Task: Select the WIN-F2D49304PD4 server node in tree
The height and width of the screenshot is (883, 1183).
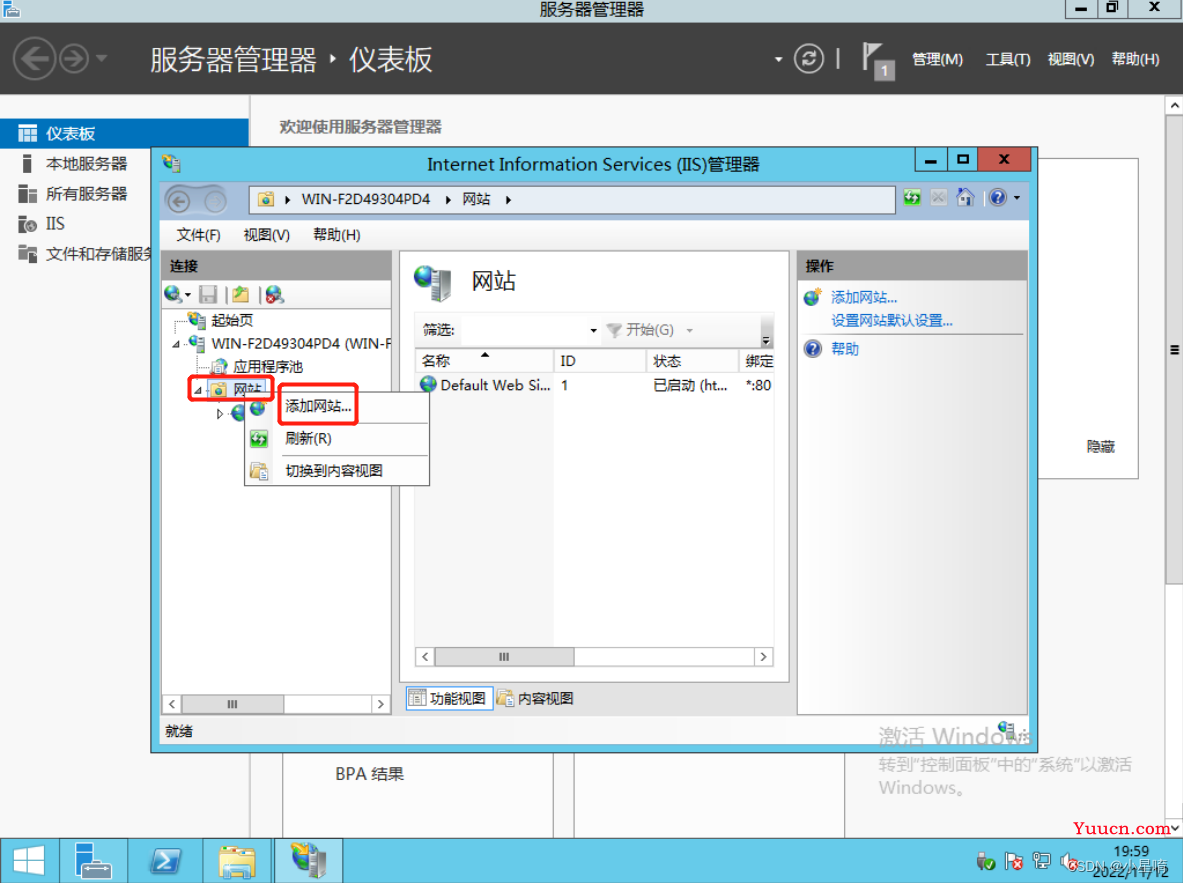Action: [x=300, y=343]
